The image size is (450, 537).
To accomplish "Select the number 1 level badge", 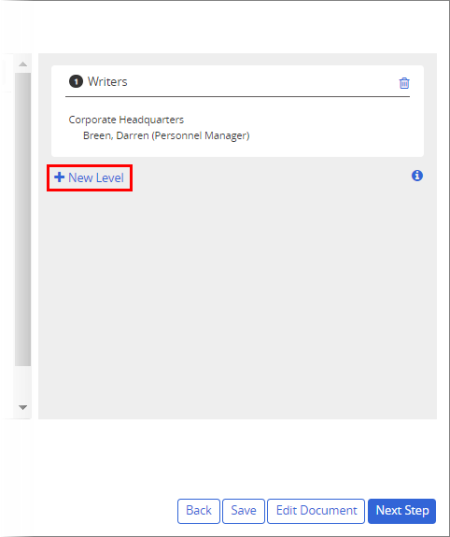I will pos(76,82).
